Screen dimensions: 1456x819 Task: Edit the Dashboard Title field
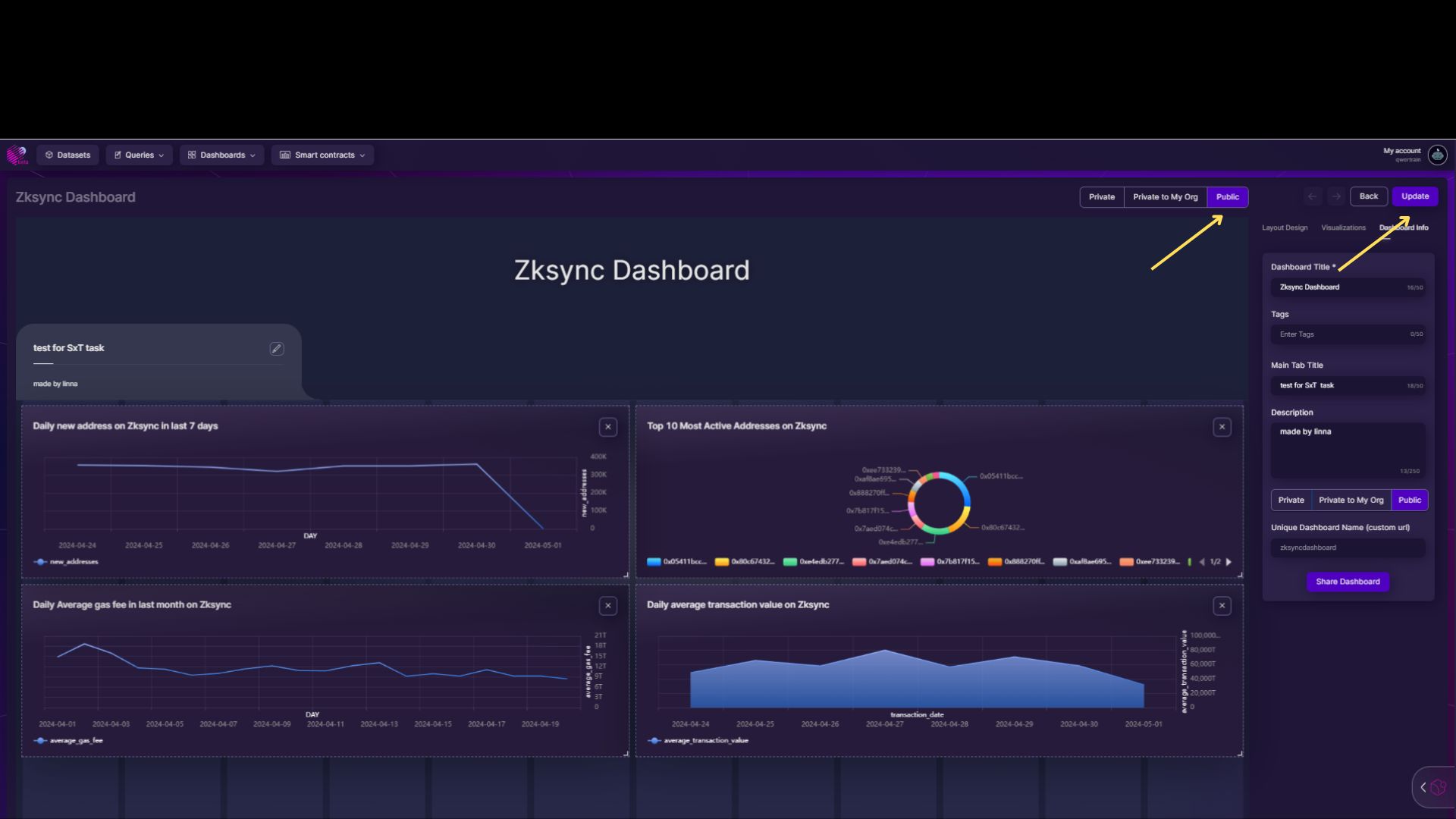click(1348, 287)
